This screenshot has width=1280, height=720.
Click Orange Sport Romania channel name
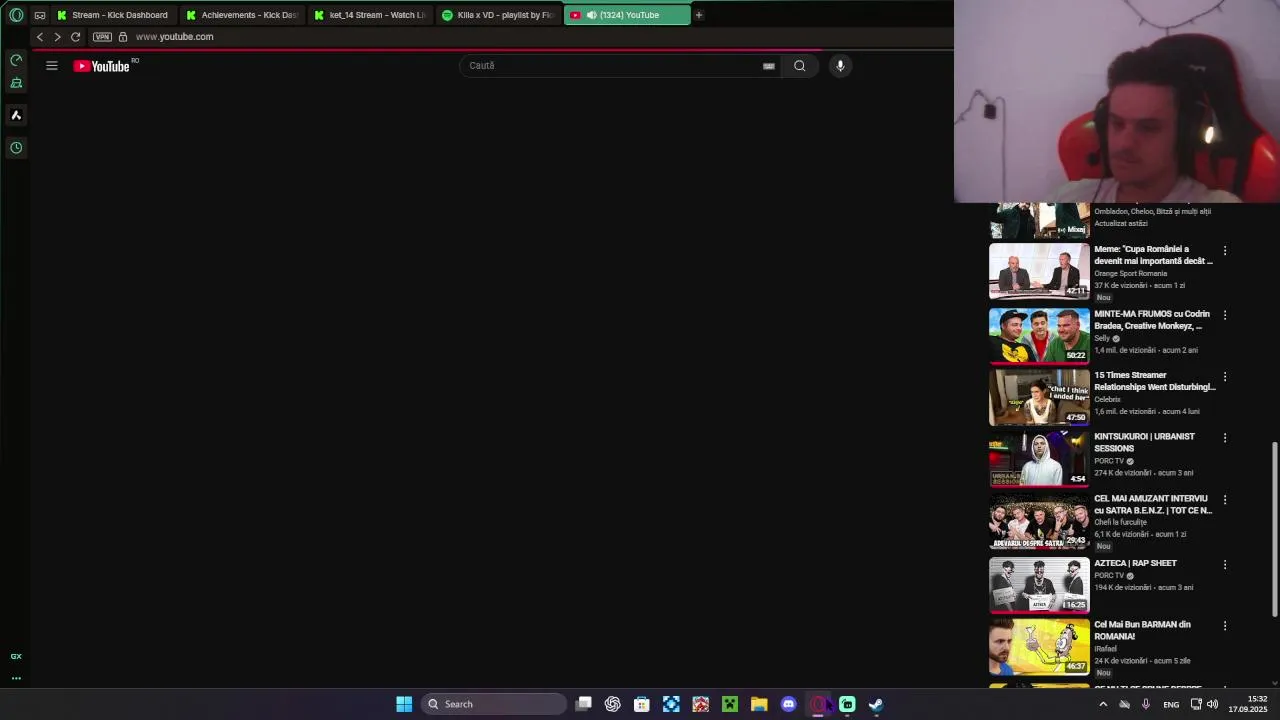1130,273
